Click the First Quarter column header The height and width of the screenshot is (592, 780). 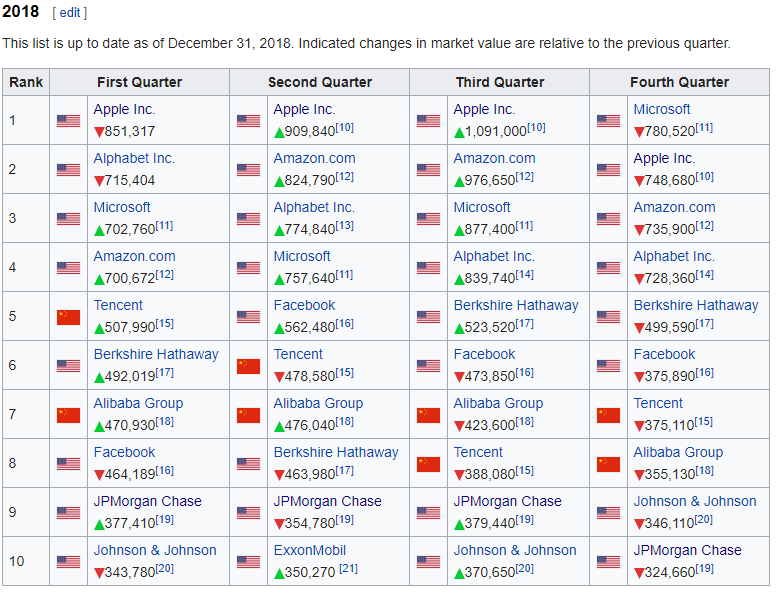click(139, 82)
